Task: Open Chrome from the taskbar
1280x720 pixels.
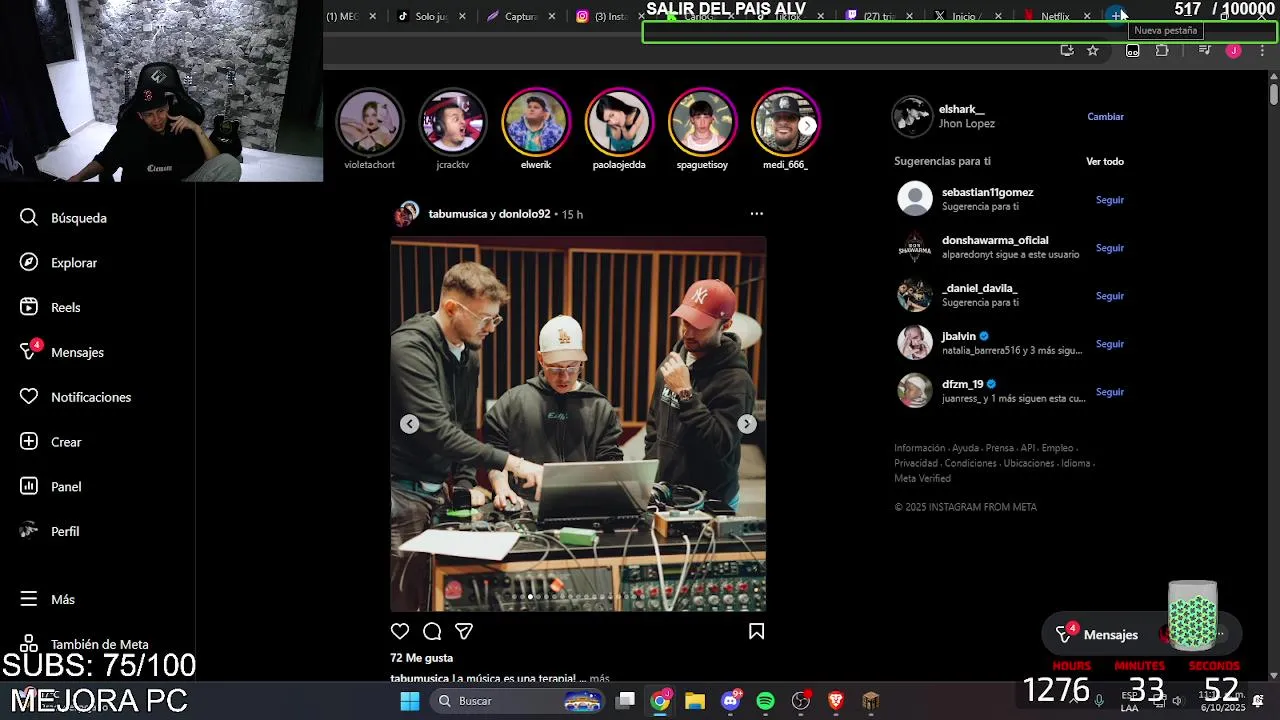Action: (660, 701)
